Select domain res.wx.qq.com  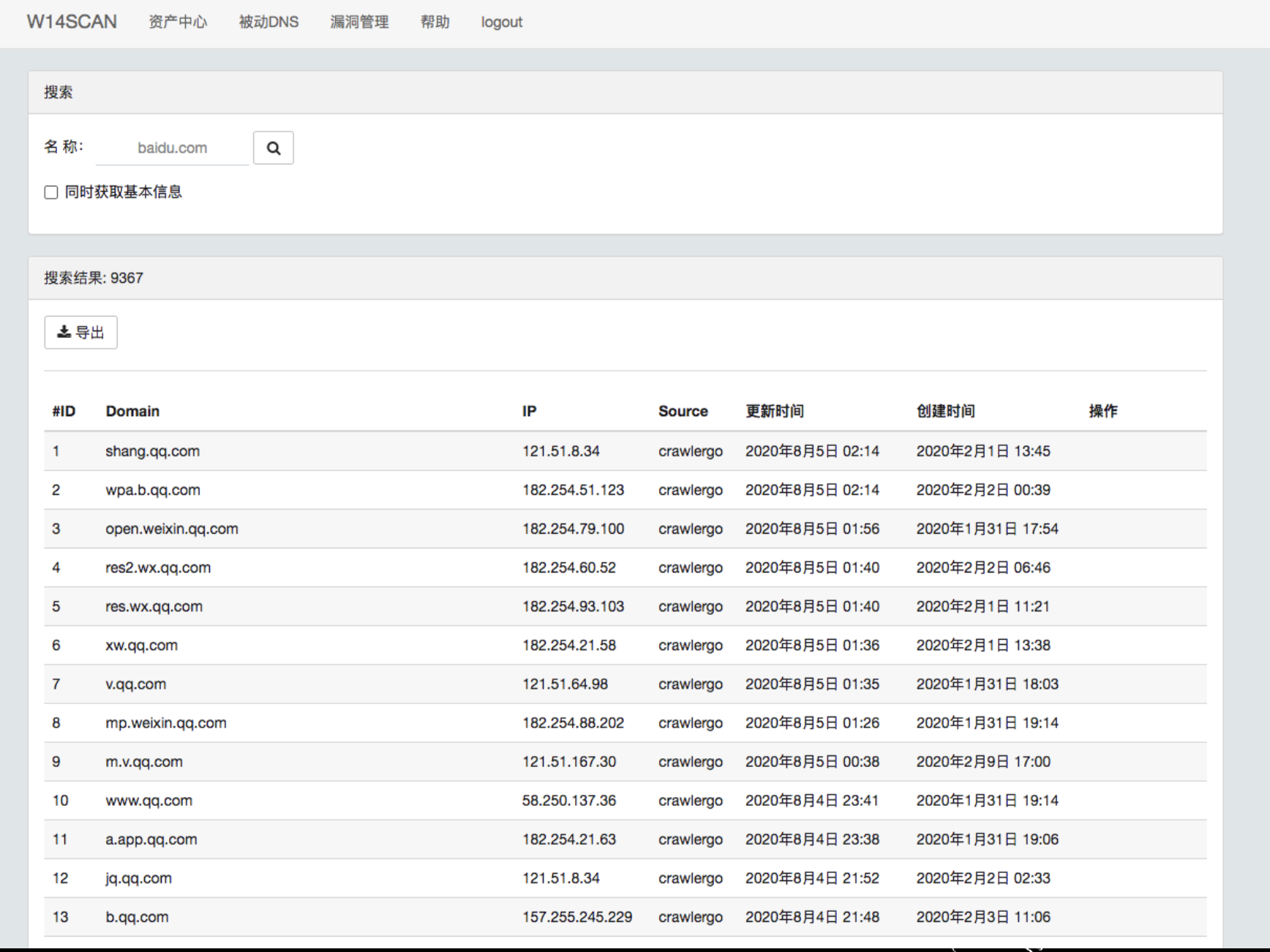pos(154,606)
